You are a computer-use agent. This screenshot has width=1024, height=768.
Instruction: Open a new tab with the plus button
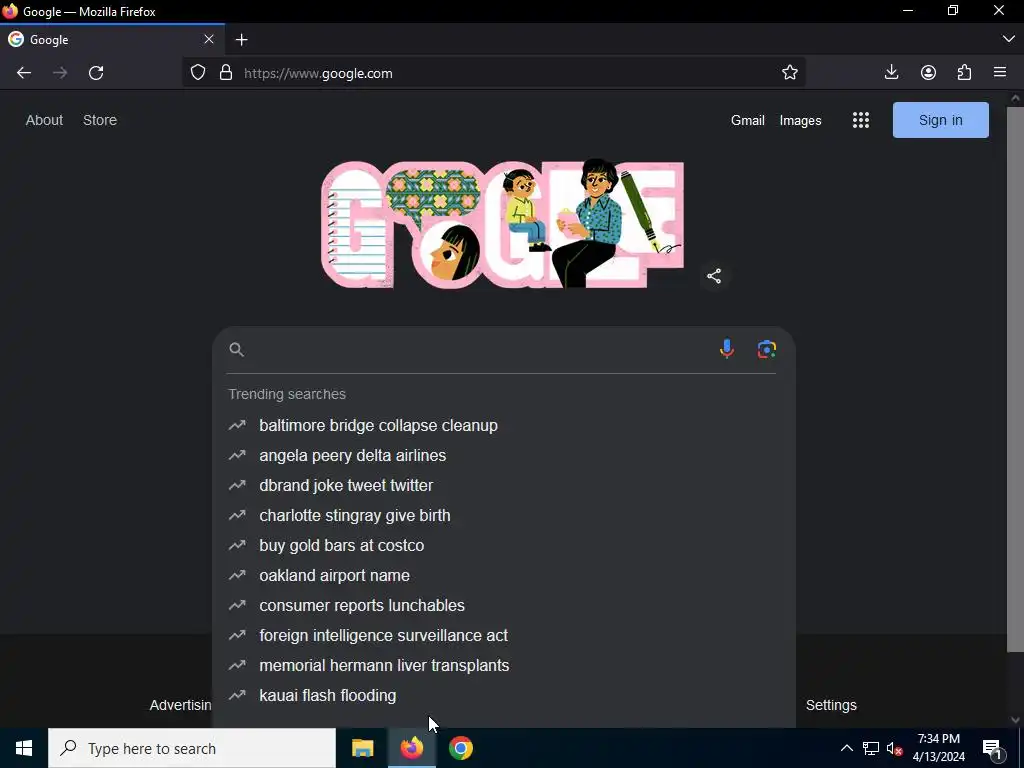[x=242, y=40]
